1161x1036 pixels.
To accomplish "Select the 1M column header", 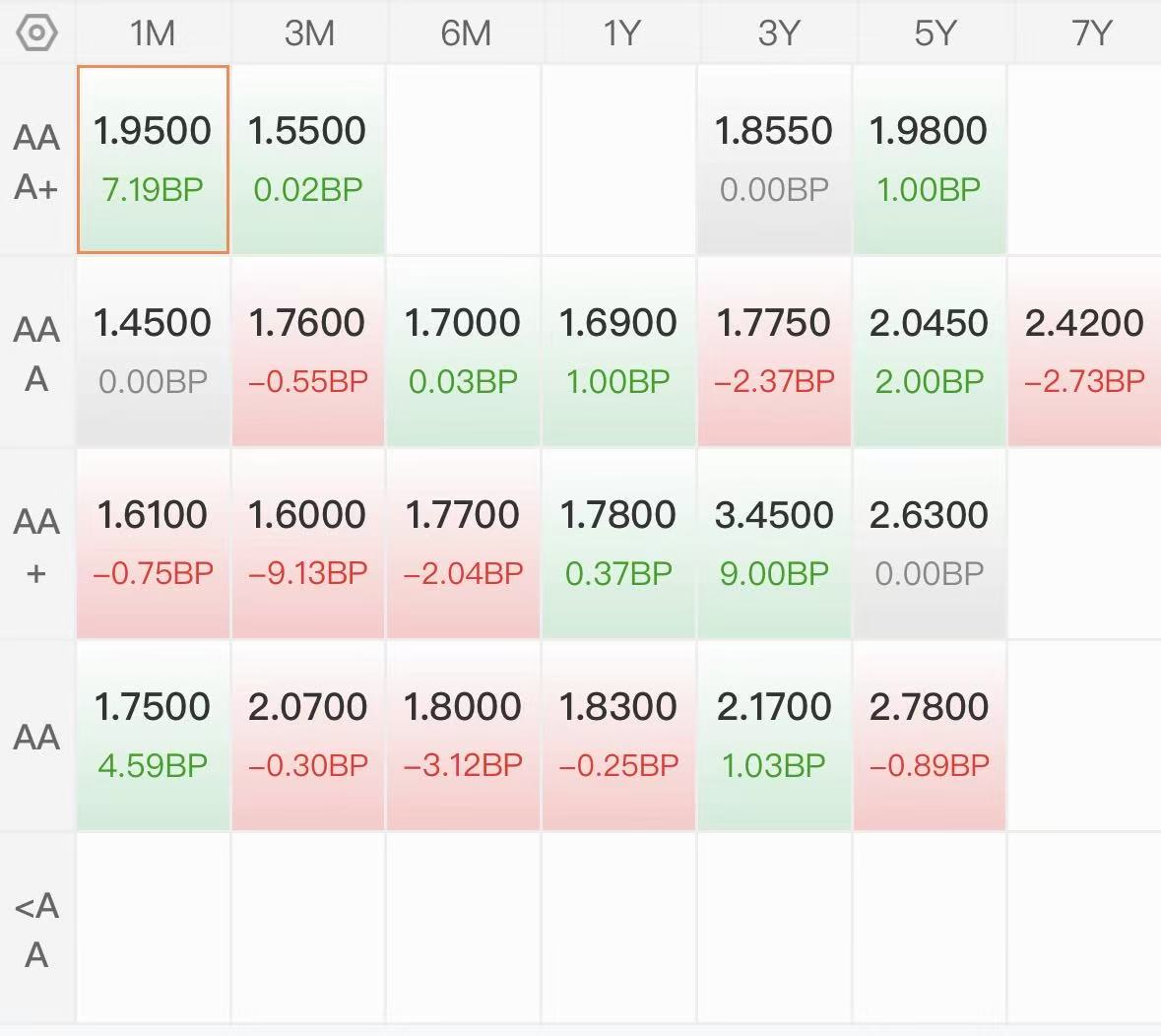I will click(x=153, y=32).
